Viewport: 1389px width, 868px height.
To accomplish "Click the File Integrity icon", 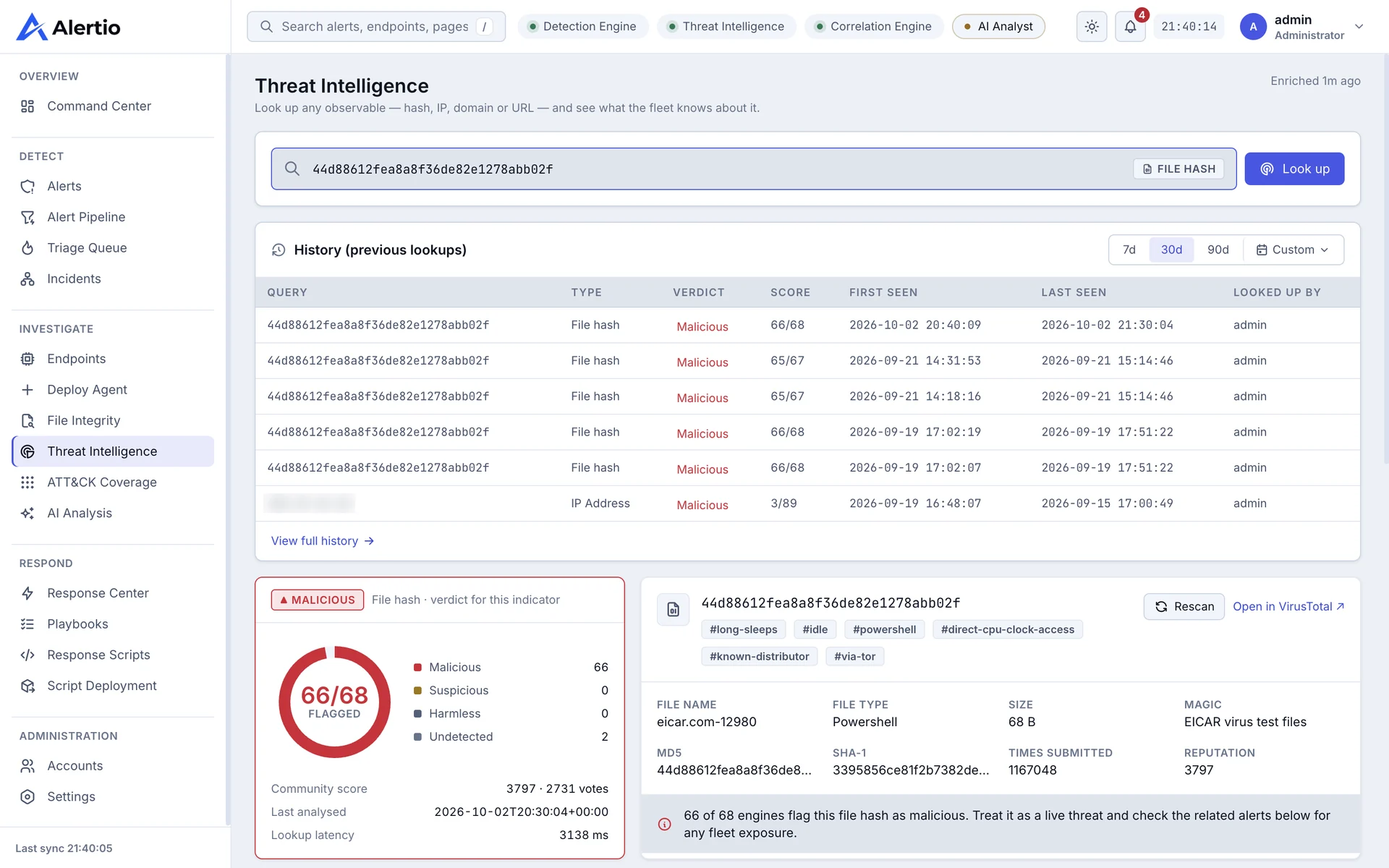I will [x=27, y=421].
